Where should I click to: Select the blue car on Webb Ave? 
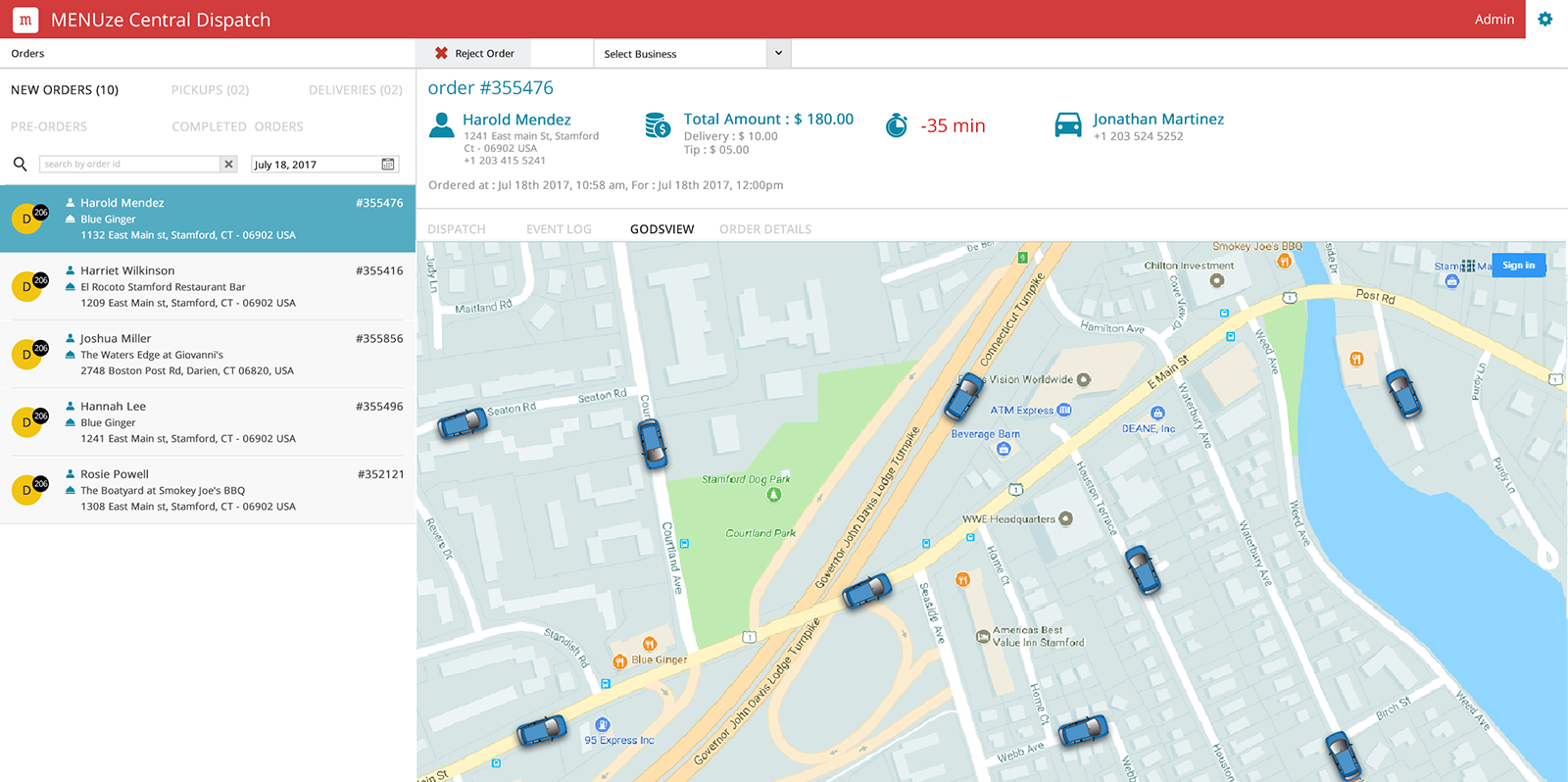click(x=1083, y=730)
